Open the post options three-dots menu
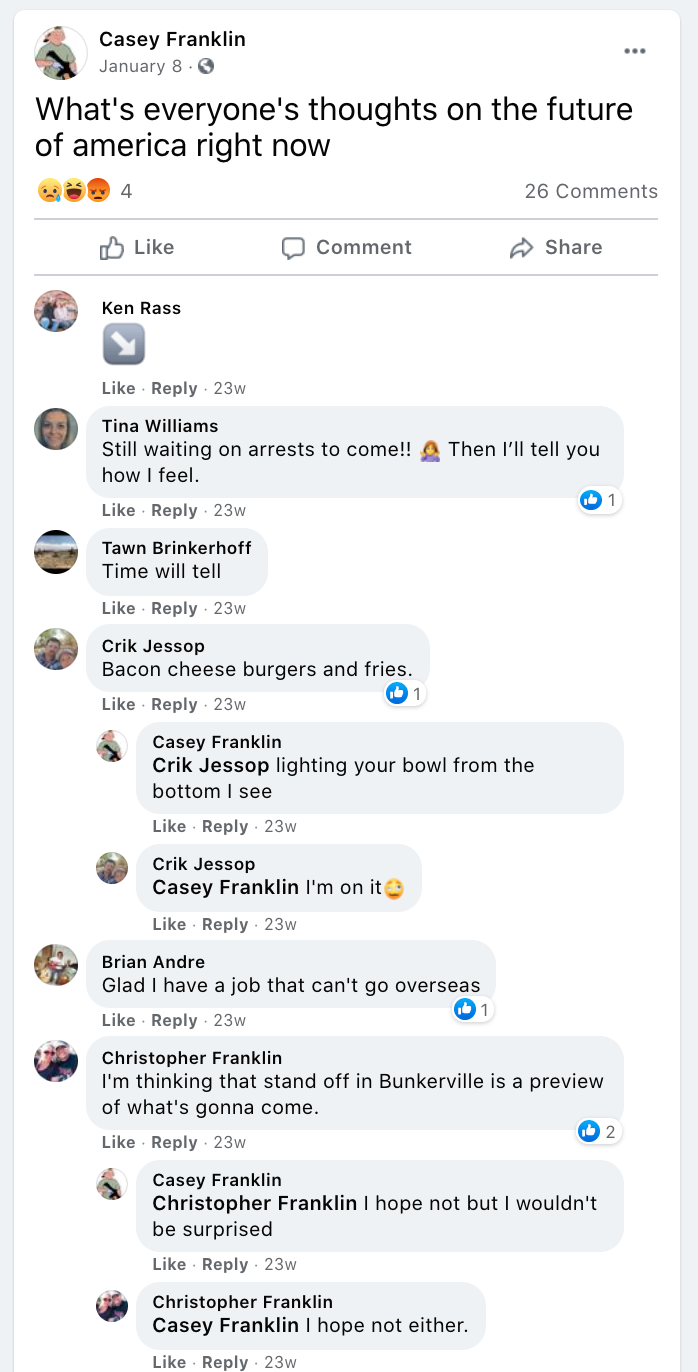698x1372 pixels. (634, 52)
